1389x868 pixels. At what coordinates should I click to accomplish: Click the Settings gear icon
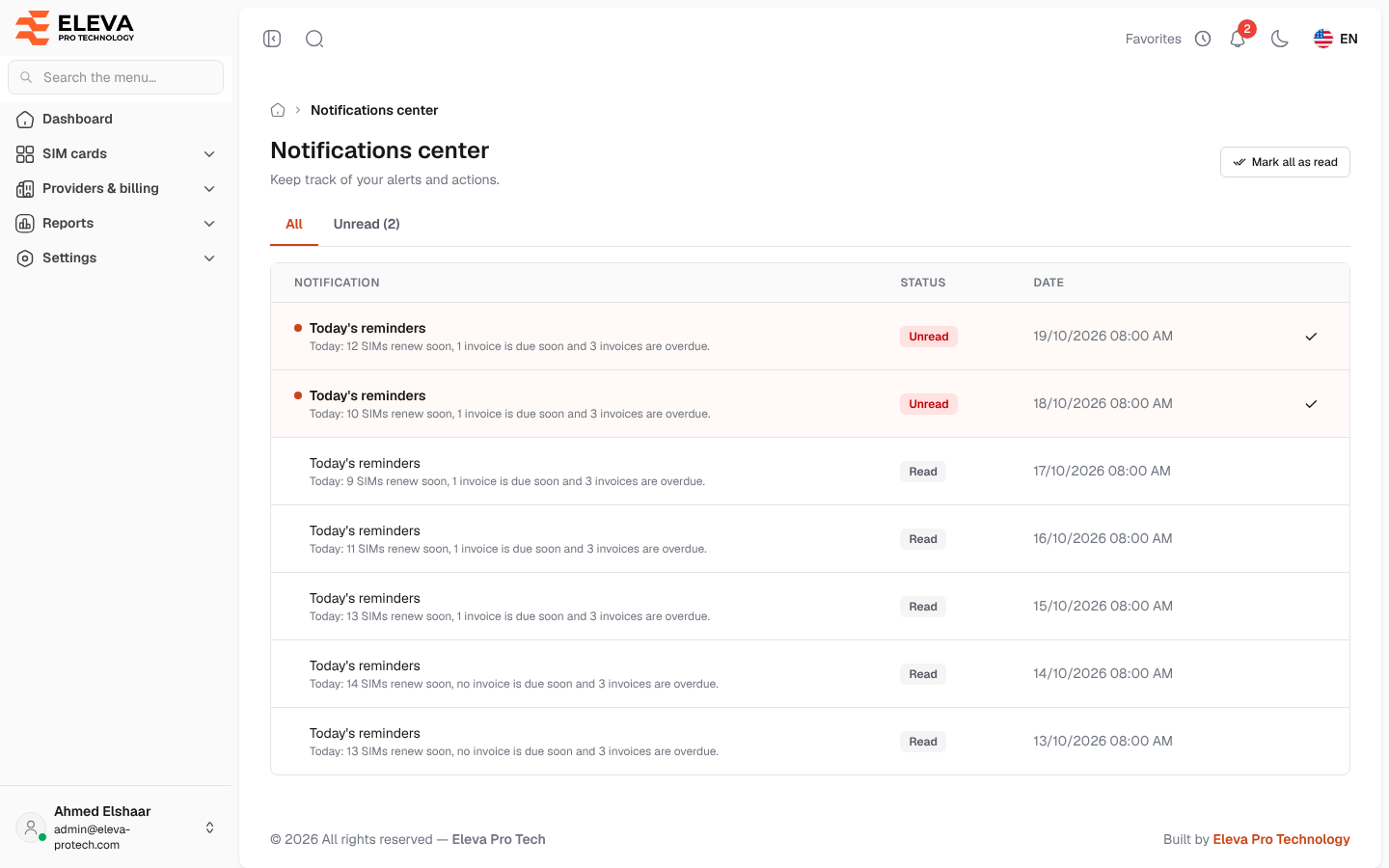coord(25,258)
